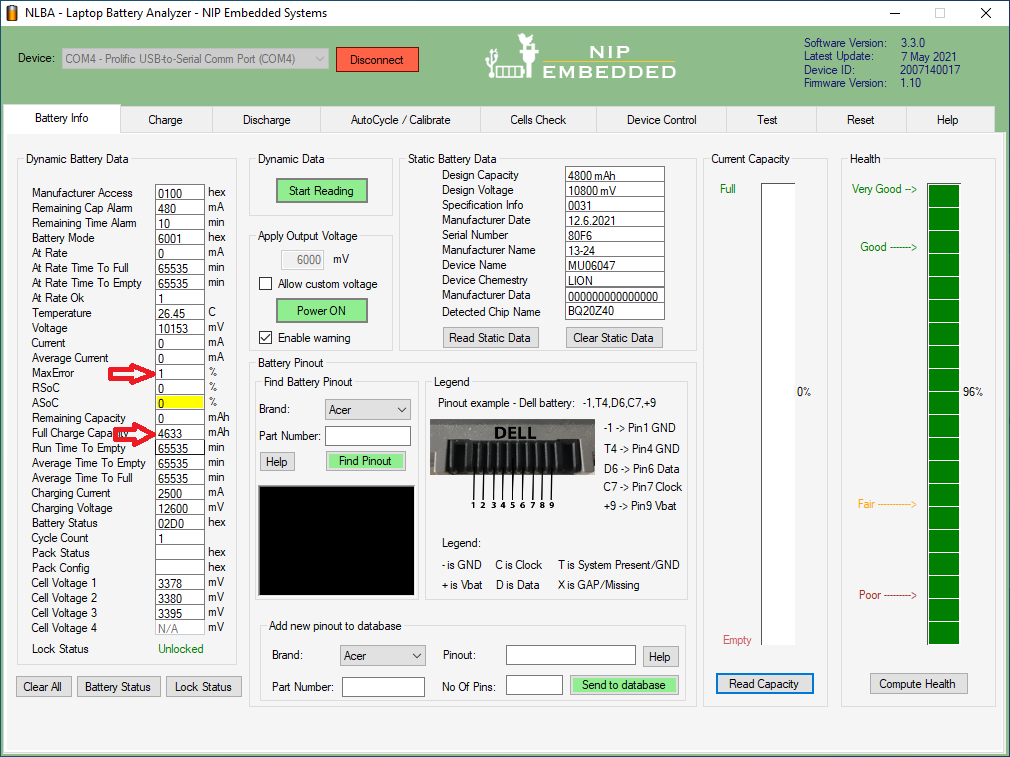Image resolution: width=1010 pixels, height=757 pixels.
Task: Click the Full Charge Capacity value 4633
Action: 180,433
